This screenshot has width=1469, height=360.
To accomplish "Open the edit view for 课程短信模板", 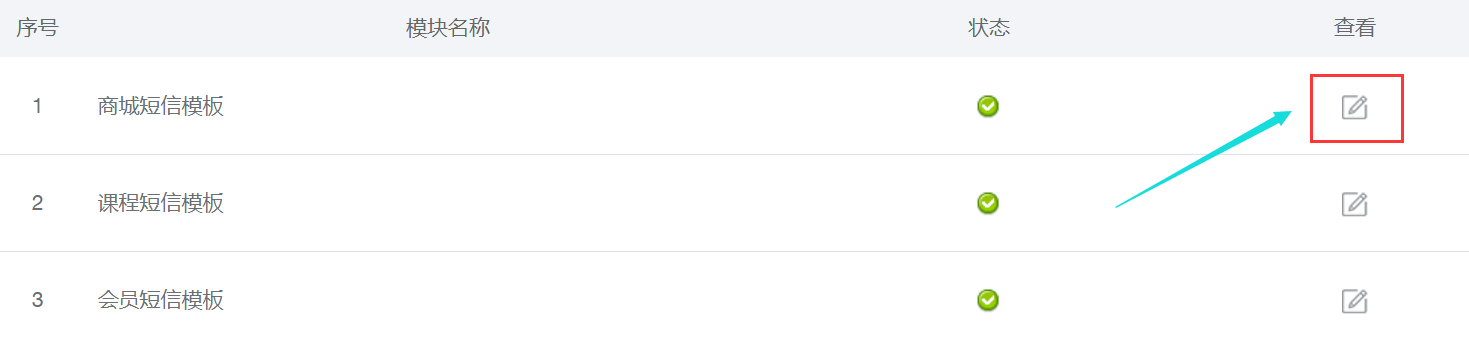I will coord(1354,204).
